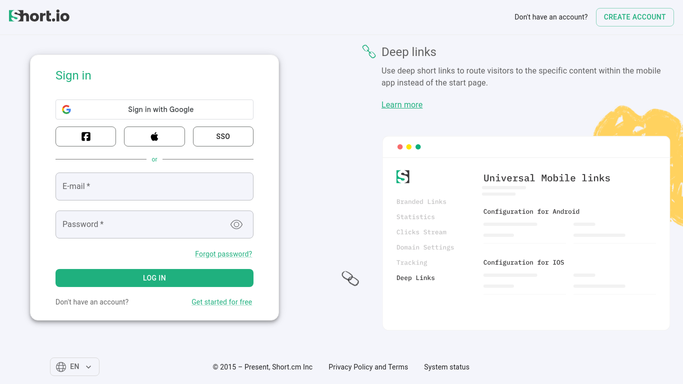Select Branded Links in preview sidebar
683x384 pixels.
(421, 202)
